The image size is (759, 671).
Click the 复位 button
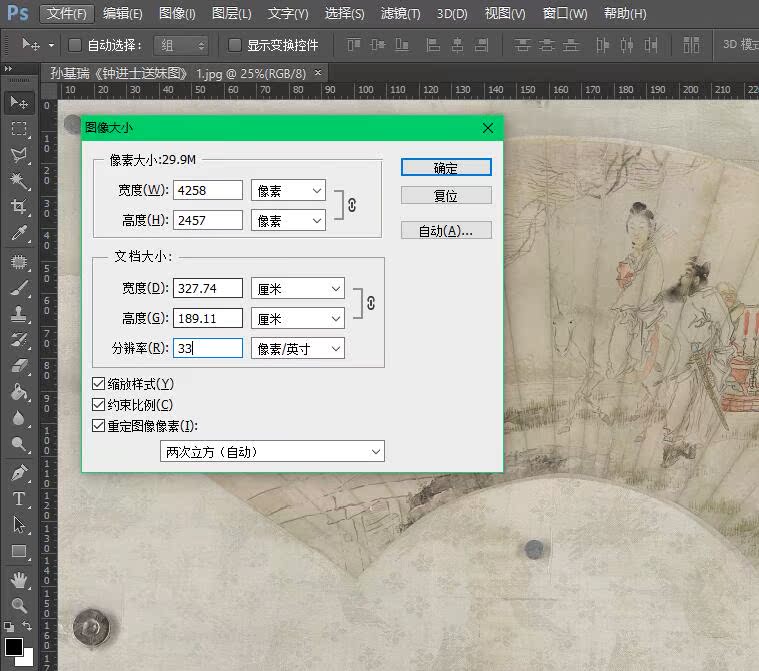pos(446,196)
